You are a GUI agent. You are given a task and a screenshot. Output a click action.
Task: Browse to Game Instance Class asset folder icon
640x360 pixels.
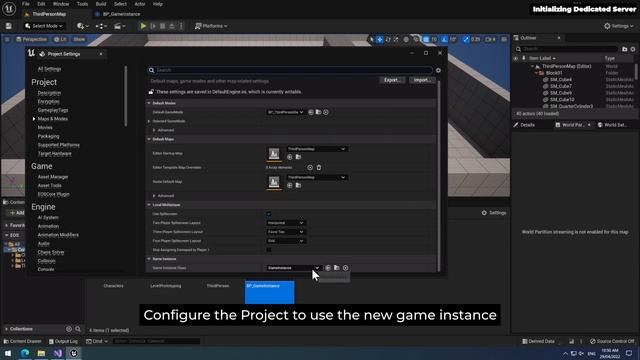[337, 268]
